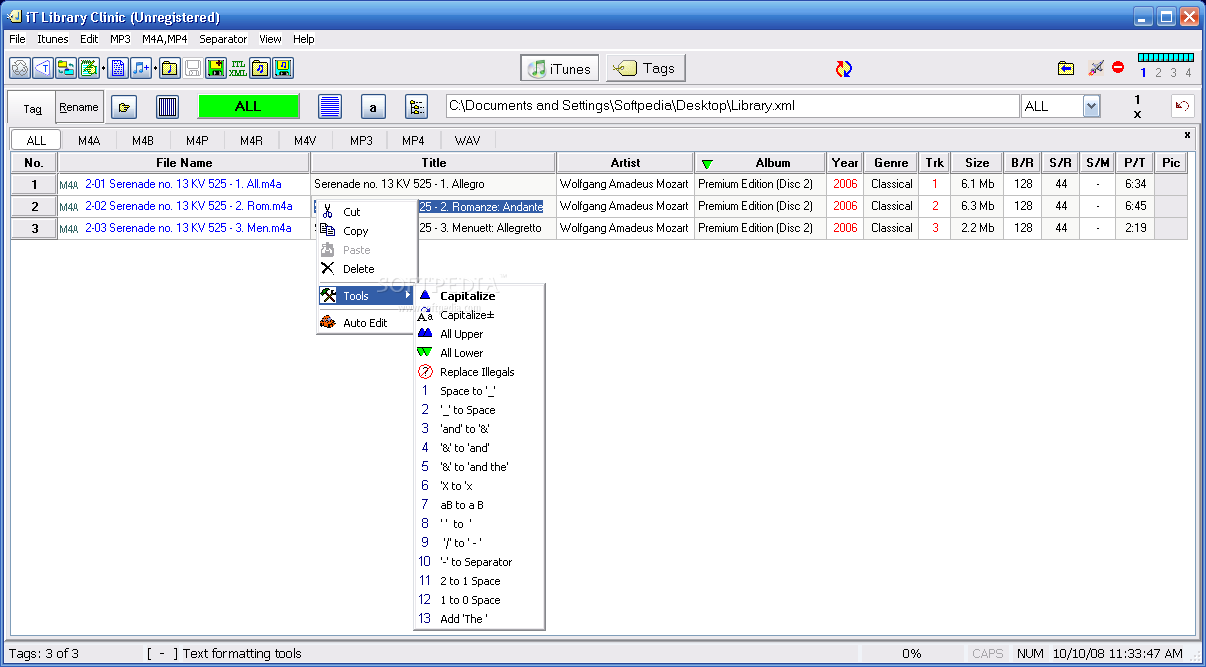Click the green floppy disk with plus icon

(215, 68)
